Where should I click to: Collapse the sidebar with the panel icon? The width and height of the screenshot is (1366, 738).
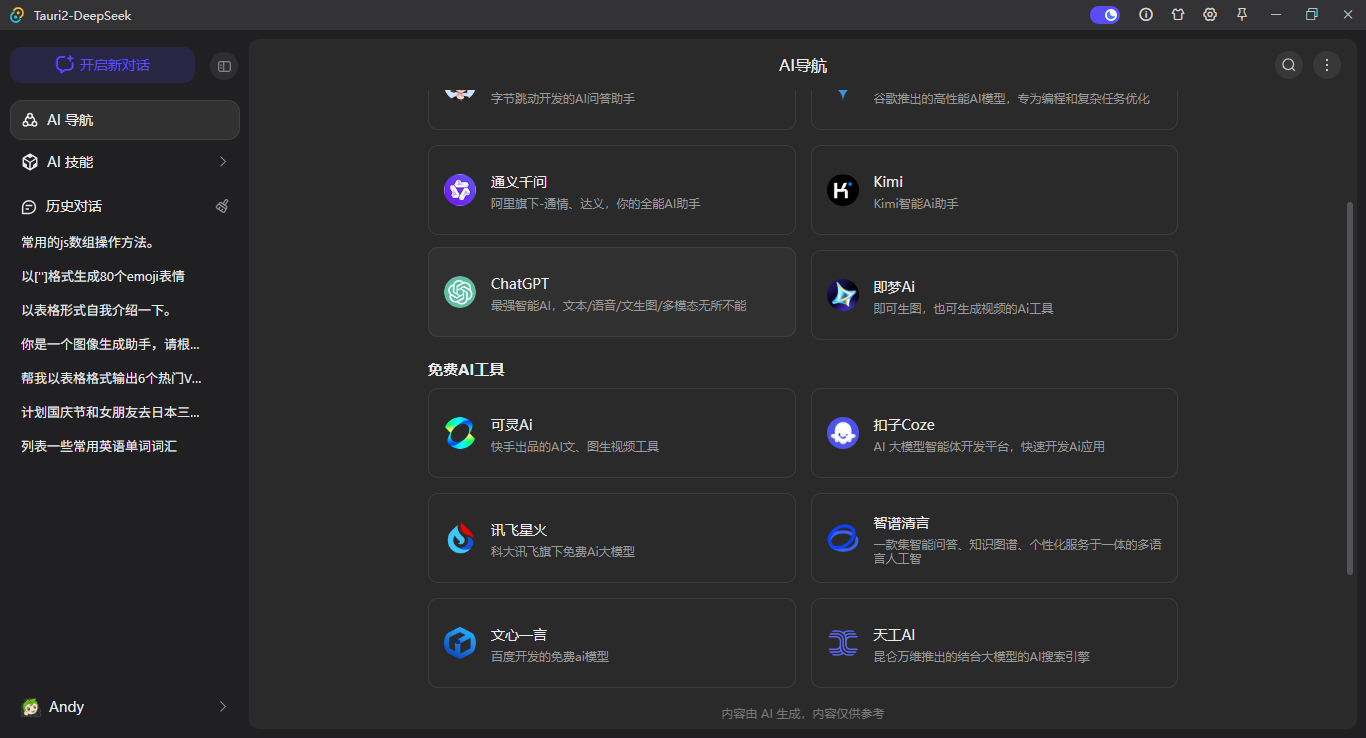click(224, 66)
